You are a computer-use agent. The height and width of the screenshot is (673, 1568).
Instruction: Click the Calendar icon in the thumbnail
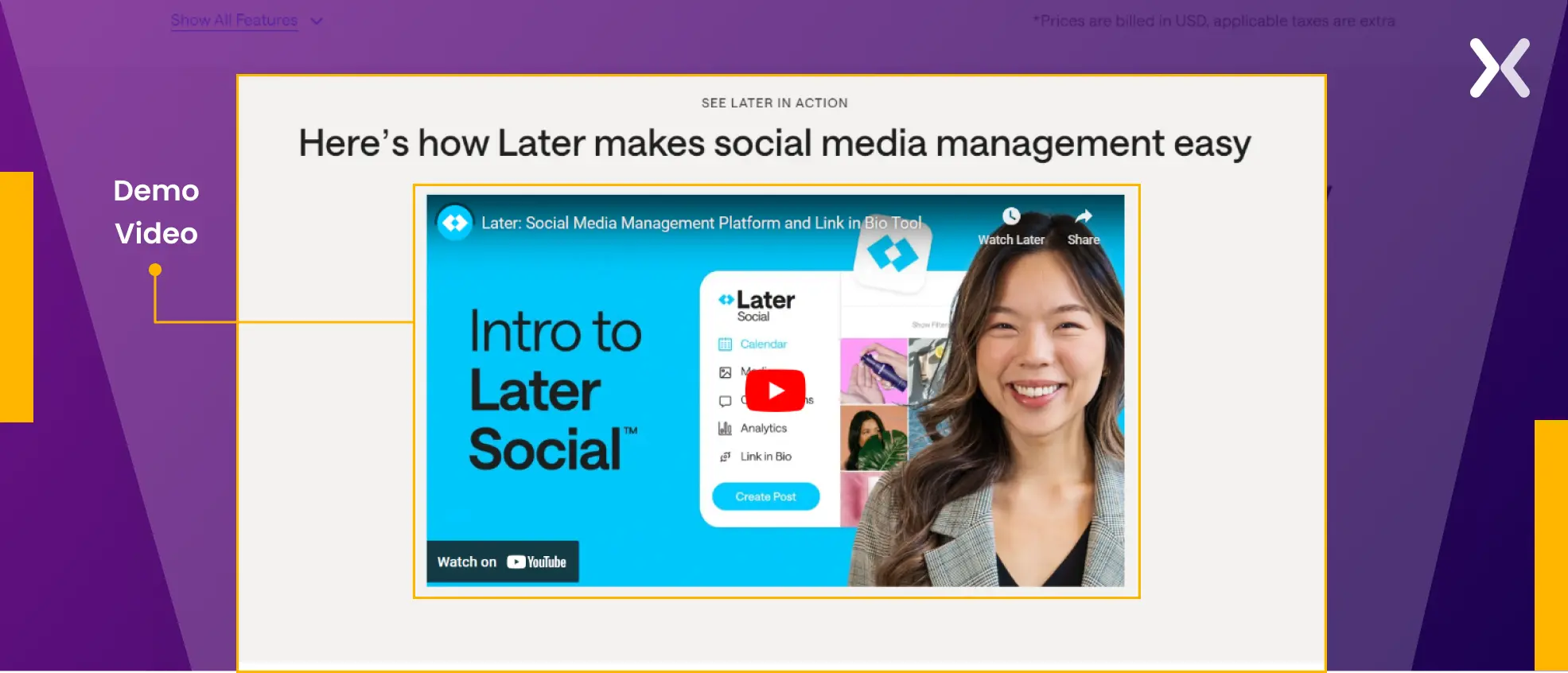(x=725, y=344)
